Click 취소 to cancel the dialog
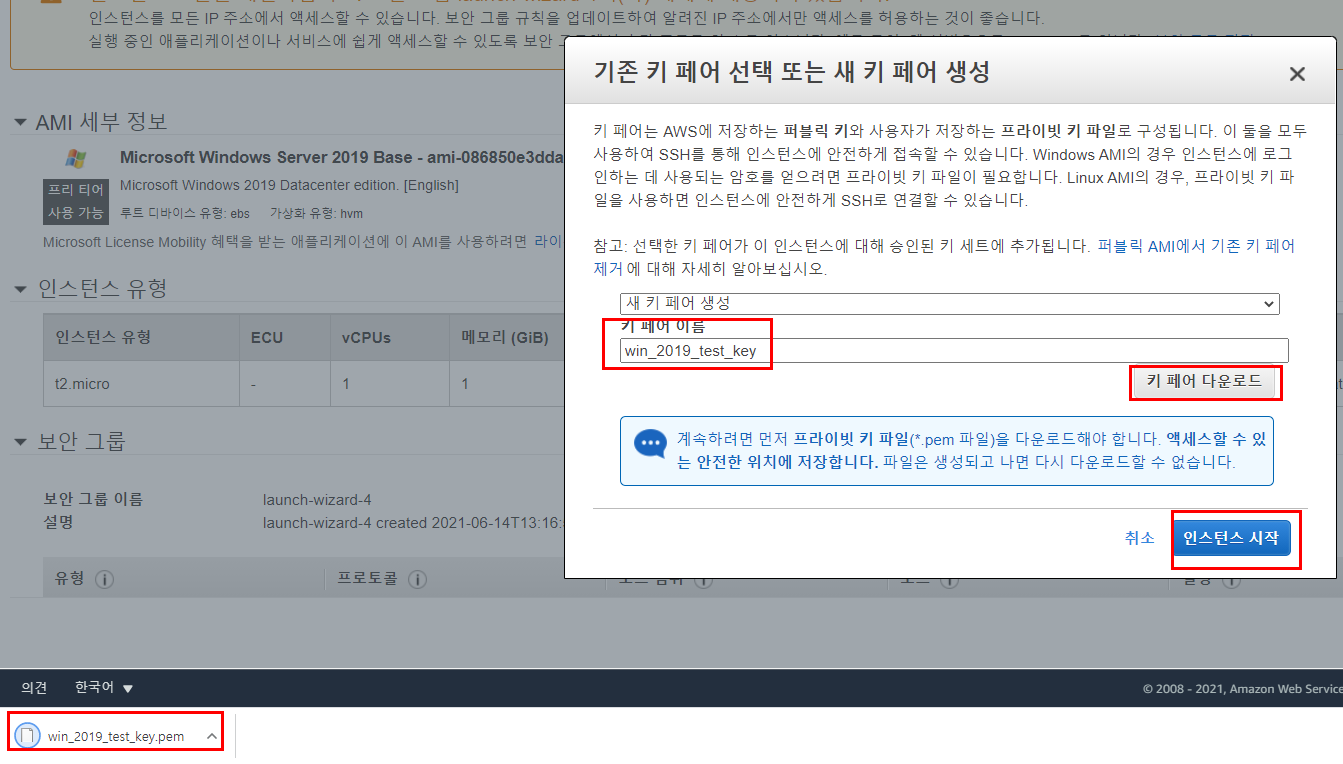Viewport: 1343px width, 764px height. [1140, 538]
